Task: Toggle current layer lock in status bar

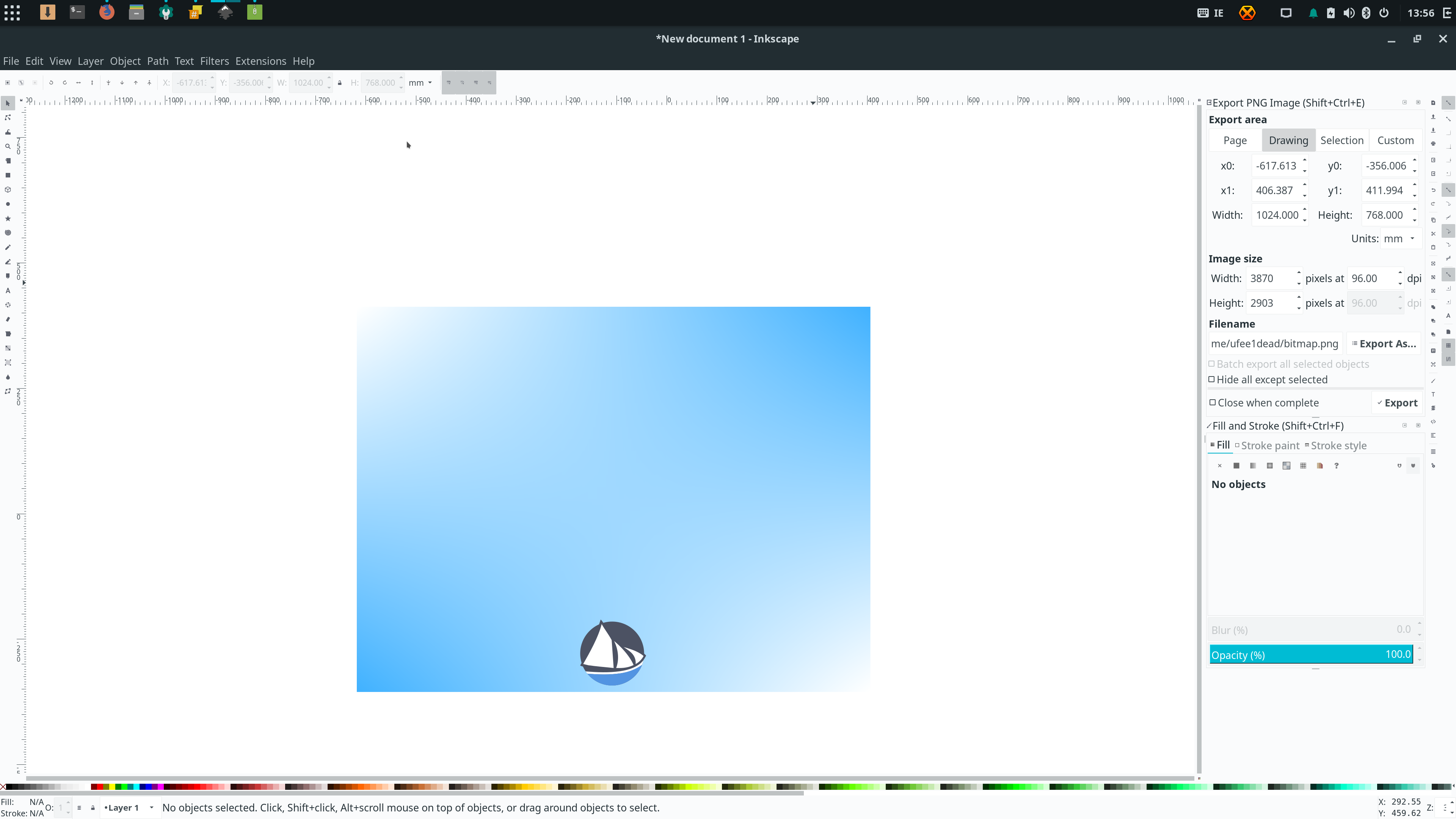Action: coord(93,808)
